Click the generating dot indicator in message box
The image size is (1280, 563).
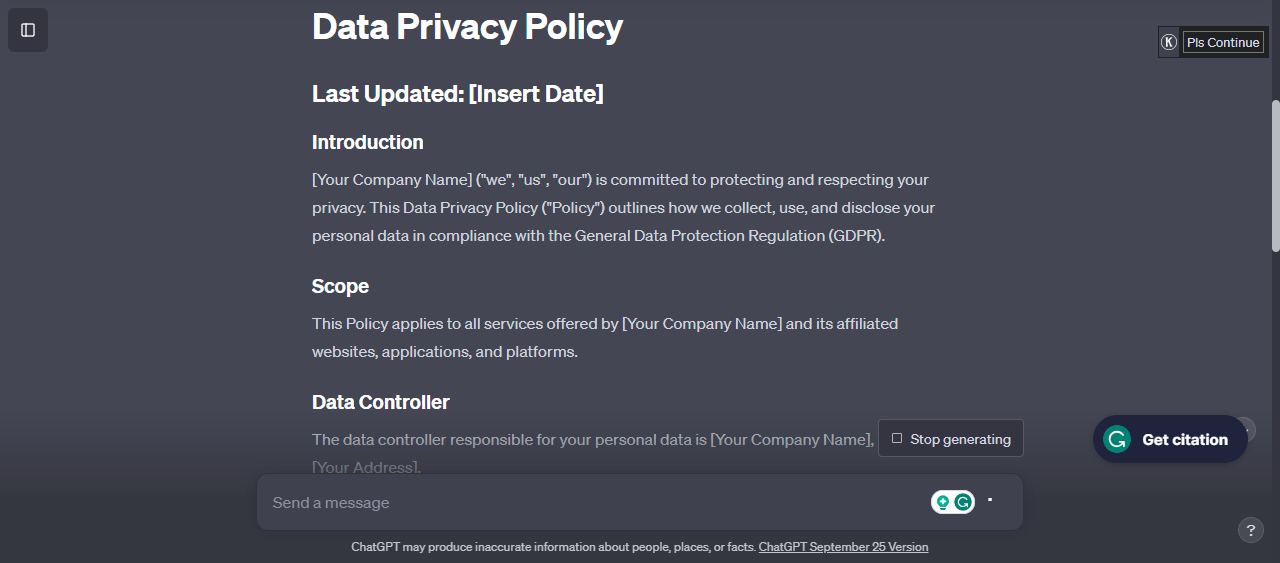coord(990,498)
